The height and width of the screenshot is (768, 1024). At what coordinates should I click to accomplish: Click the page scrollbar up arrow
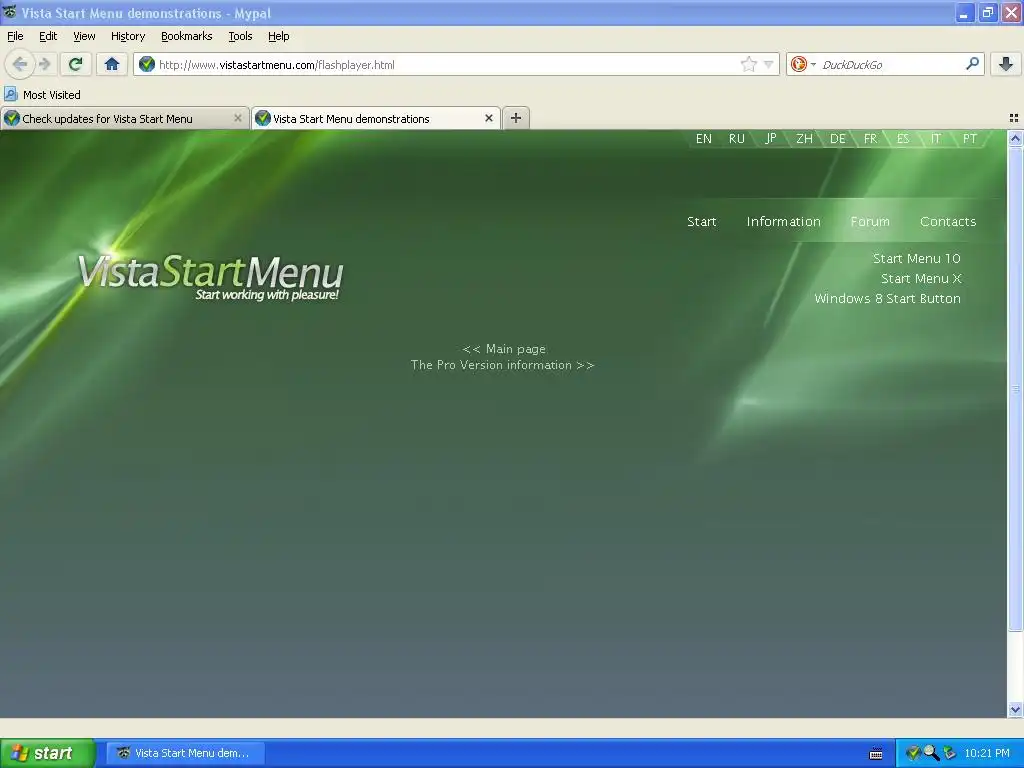coord(1015,138)
